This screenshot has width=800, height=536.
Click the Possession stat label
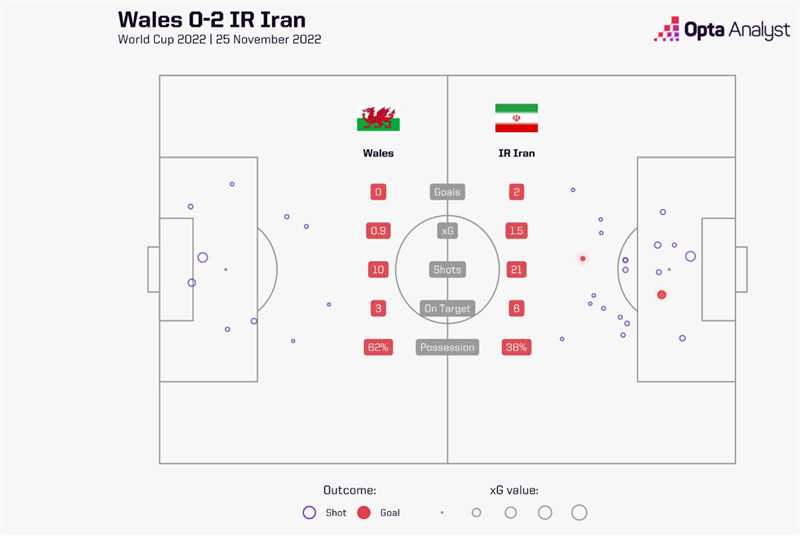[x=447, y=348]
